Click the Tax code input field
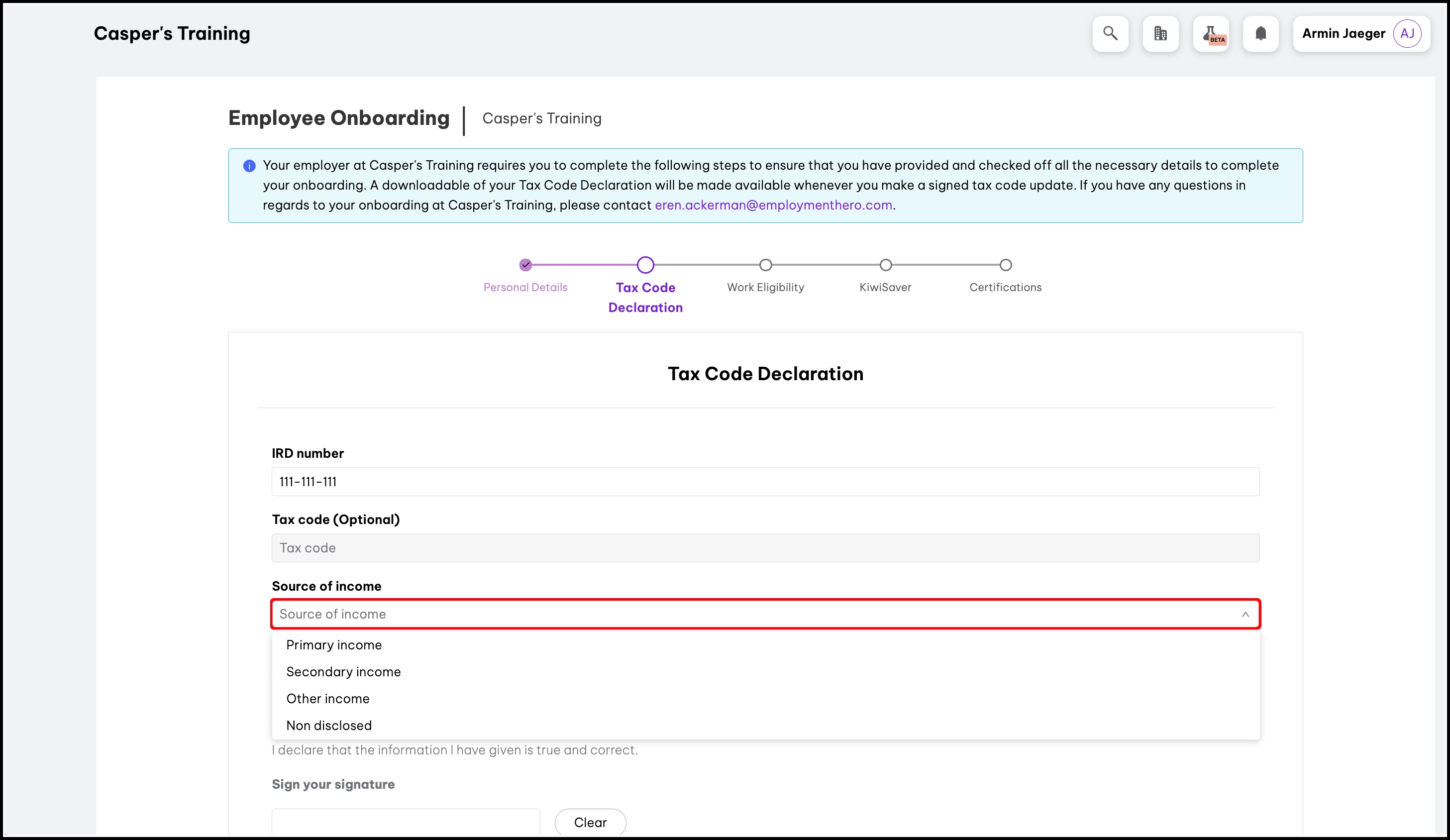Viewport: 1450px width, 840px height. (765, 548)
